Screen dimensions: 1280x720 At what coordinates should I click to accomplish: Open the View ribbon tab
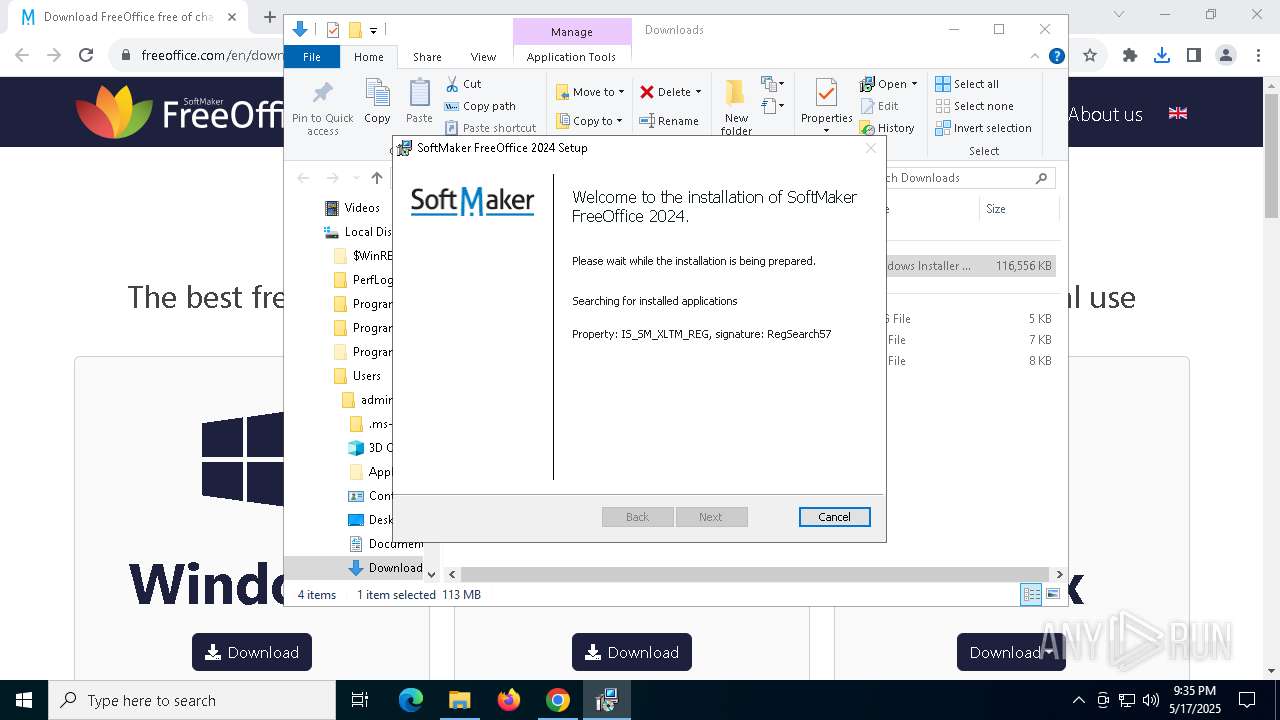[x=483, y=57]
